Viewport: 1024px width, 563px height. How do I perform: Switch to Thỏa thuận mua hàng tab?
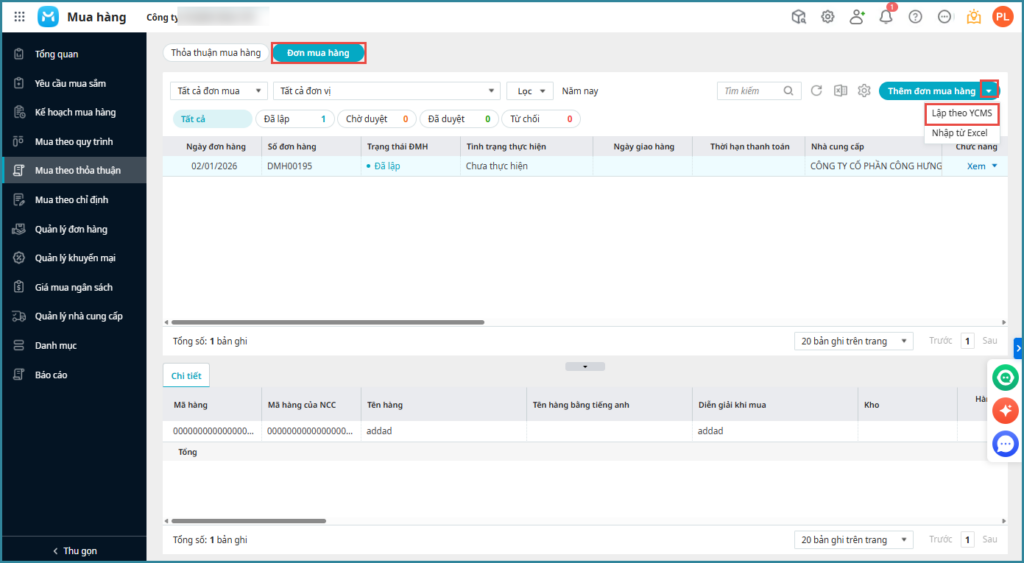pyautogui.click(x=215, y=53)
